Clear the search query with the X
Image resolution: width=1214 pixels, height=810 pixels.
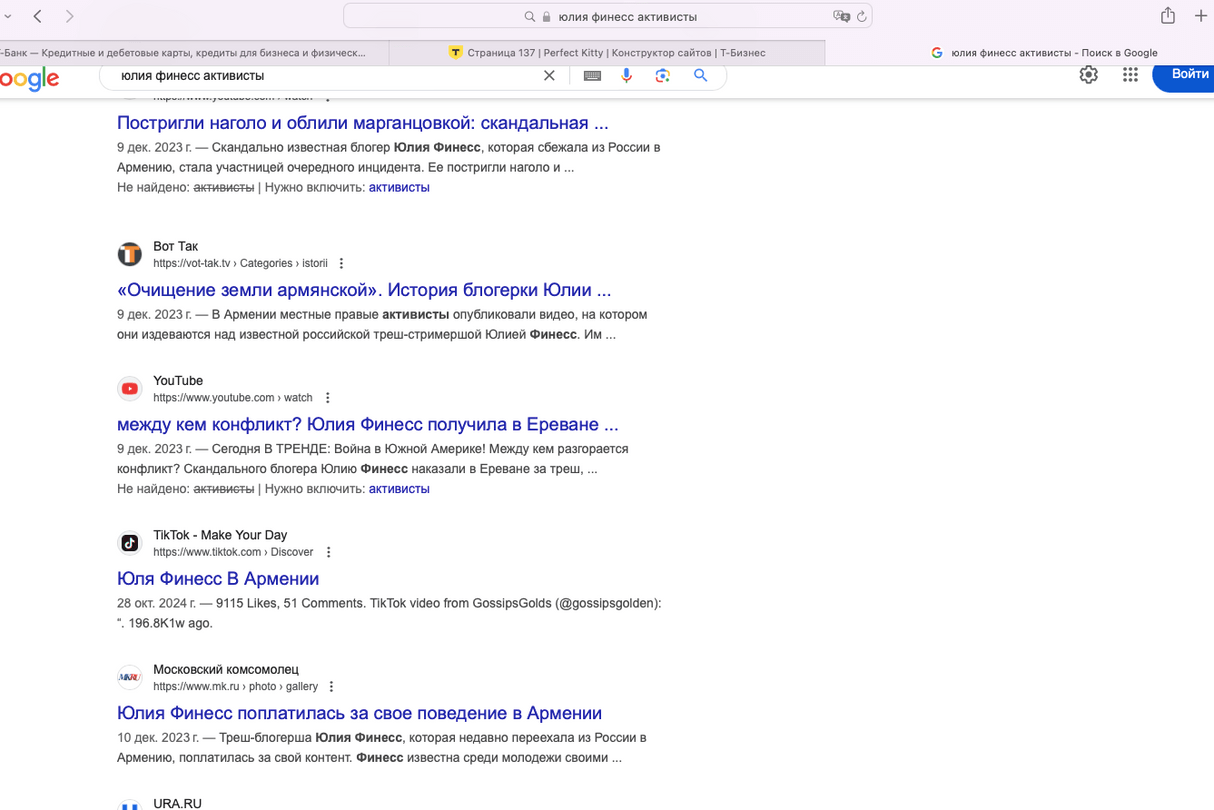click(549, 76)
